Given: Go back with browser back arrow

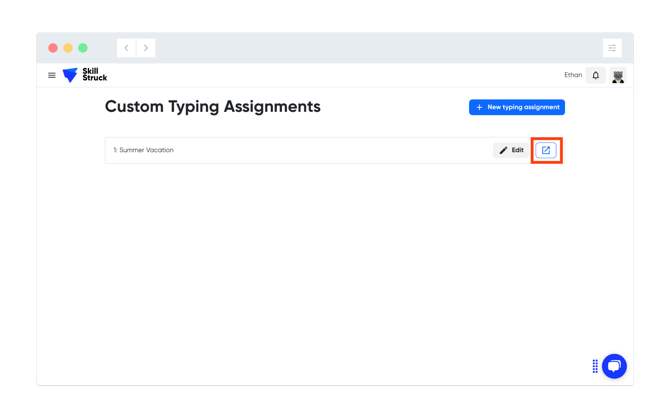Looking at the screenshot, I should coord(127,48).
